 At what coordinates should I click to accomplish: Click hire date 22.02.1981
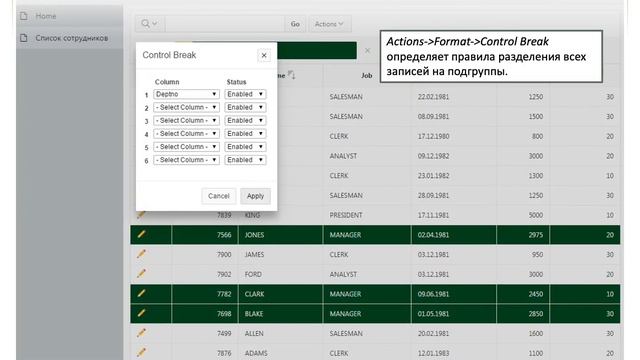click(x=433, y=97)
